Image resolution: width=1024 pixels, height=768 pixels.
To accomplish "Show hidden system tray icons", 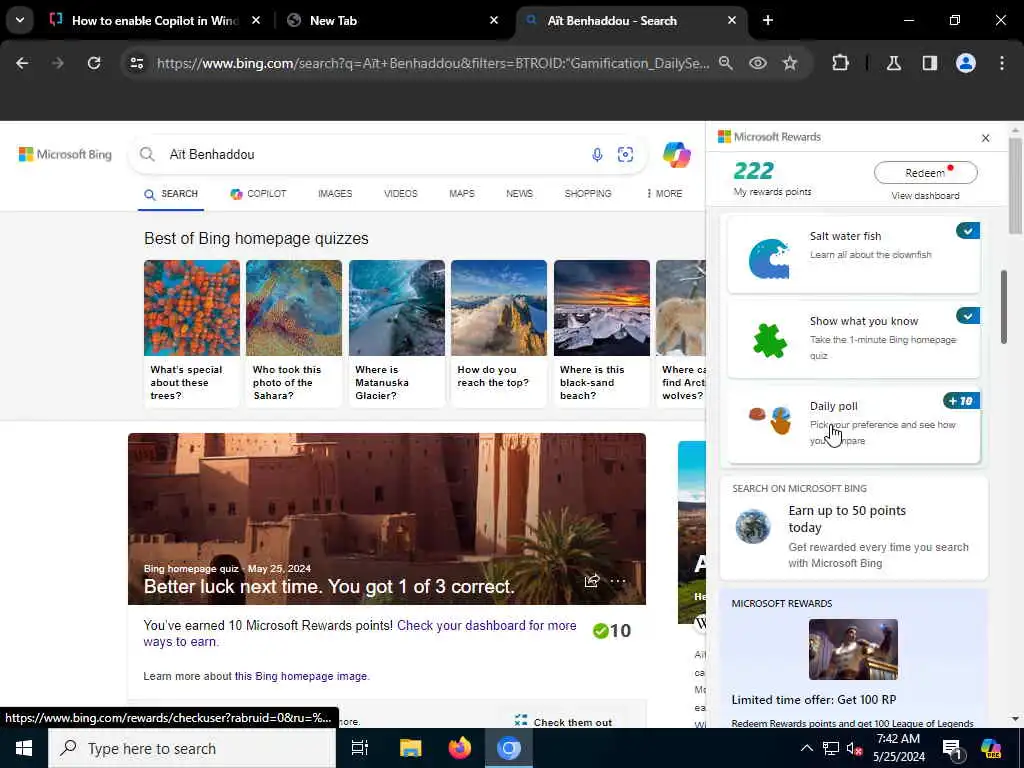I will coord(807,748).
